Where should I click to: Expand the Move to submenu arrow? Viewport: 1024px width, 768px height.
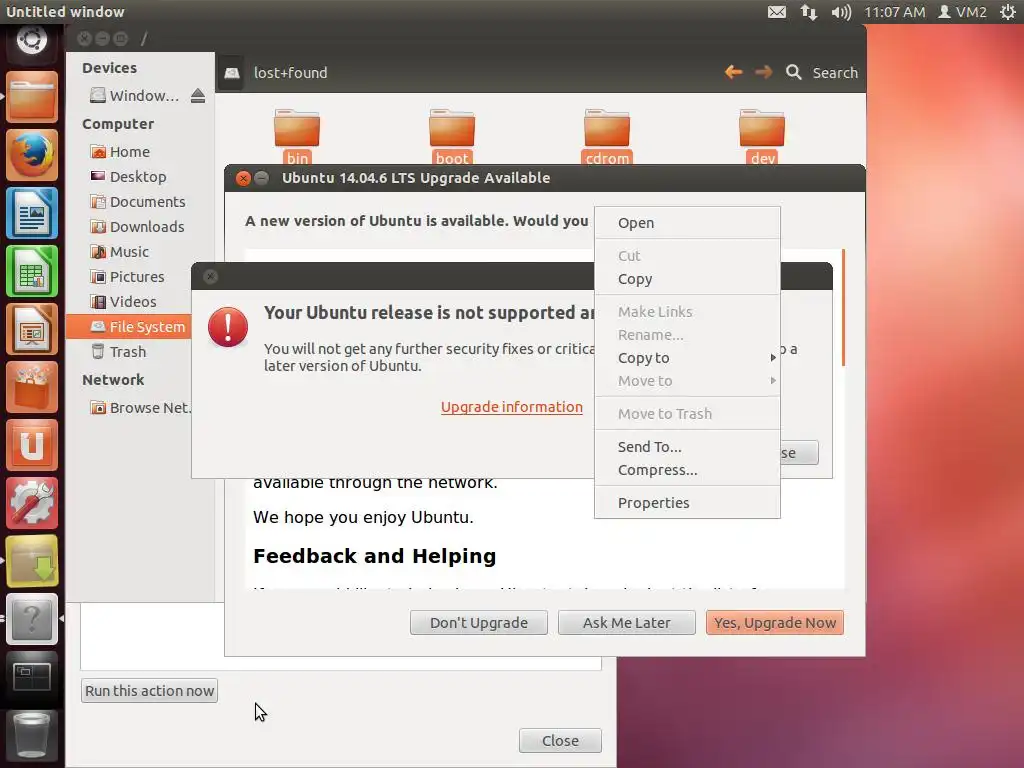[x=773, y=381]
